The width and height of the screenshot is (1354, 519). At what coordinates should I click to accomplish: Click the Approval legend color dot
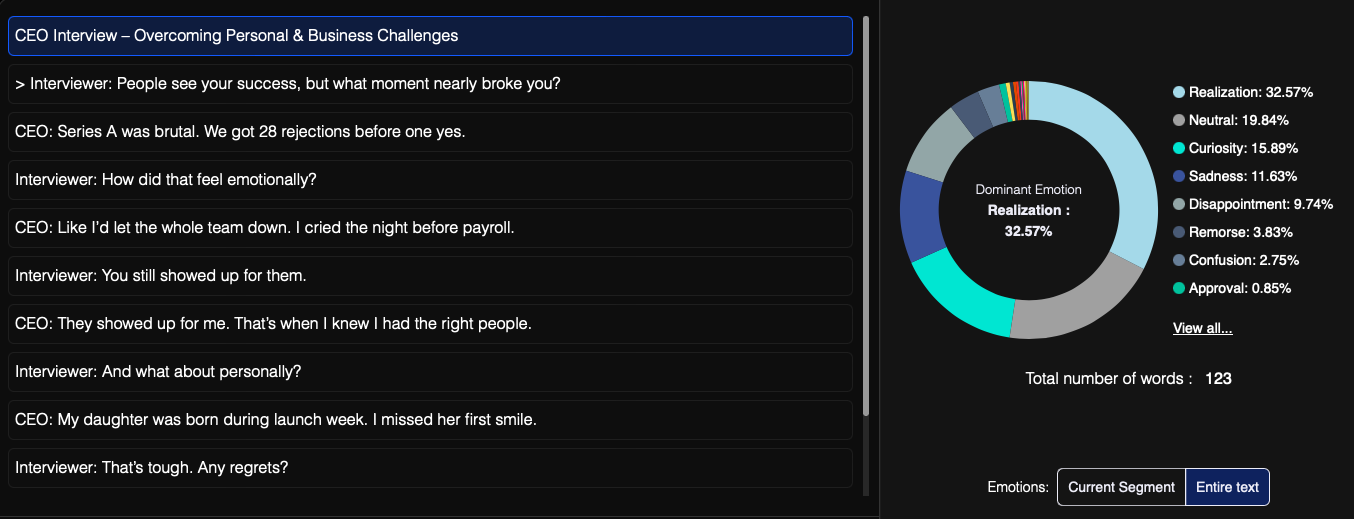1179,288
